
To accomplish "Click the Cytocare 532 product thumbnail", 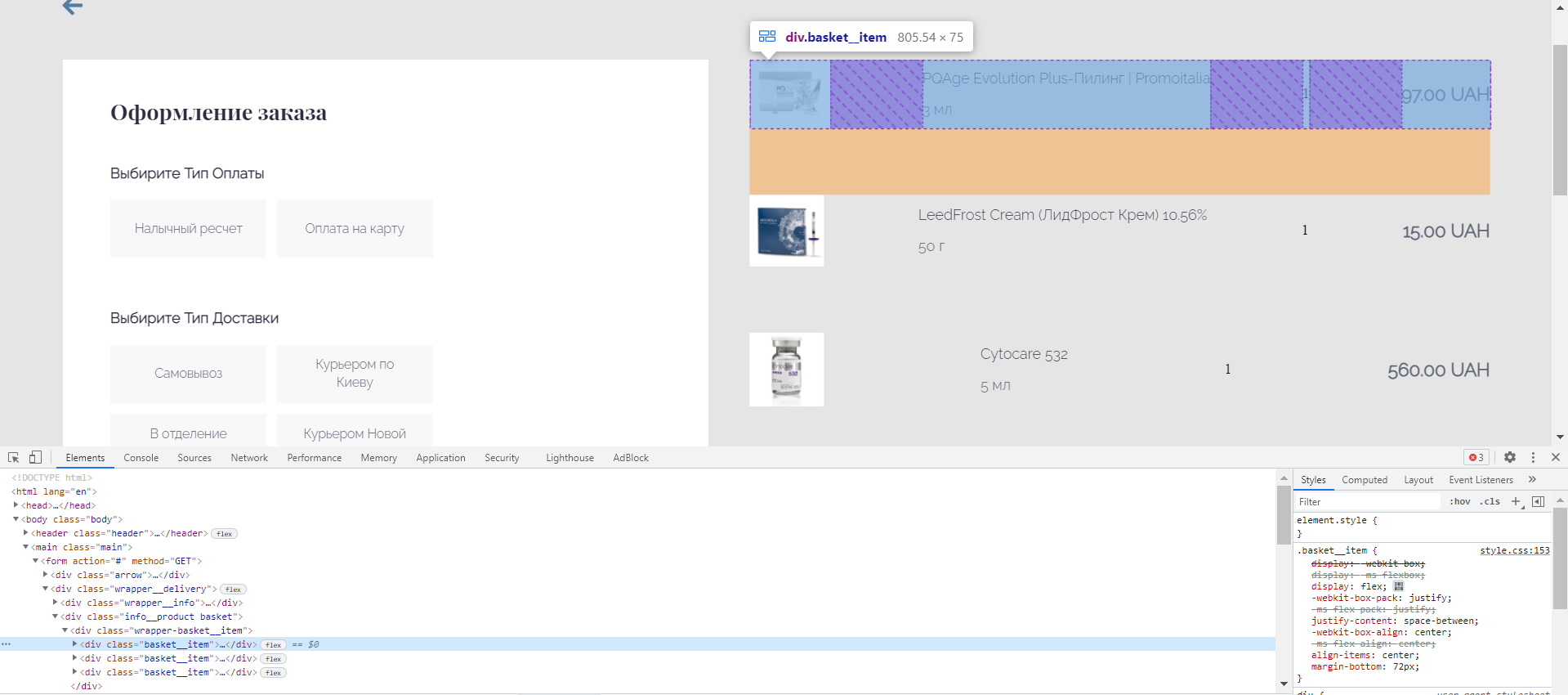I will tap(787, 370).
